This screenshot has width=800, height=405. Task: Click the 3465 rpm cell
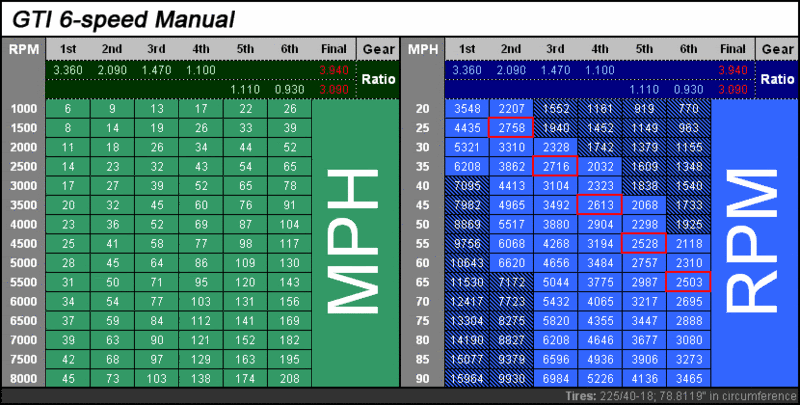(x=688, y=378)
